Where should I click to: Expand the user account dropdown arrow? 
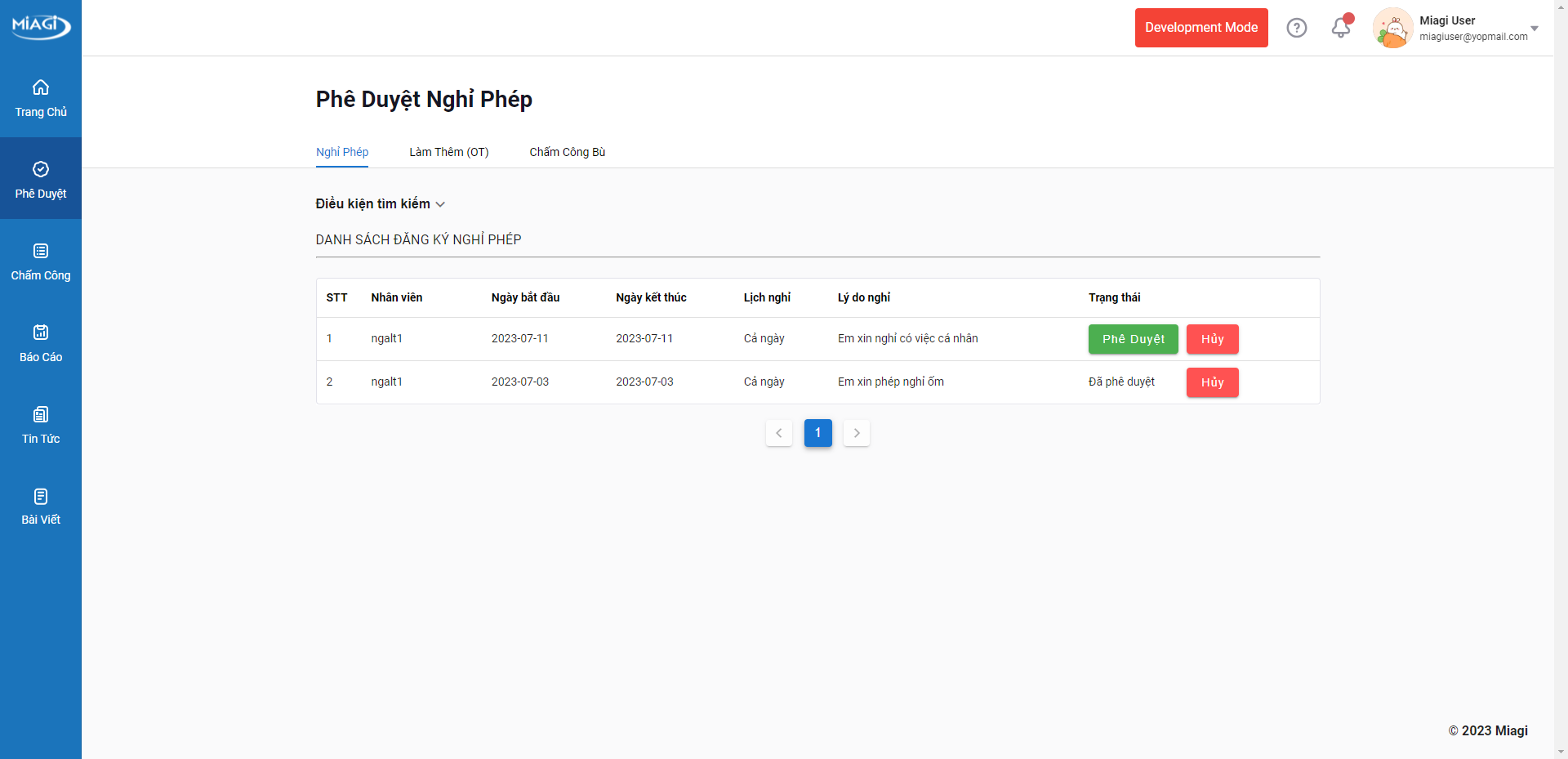1534,29
